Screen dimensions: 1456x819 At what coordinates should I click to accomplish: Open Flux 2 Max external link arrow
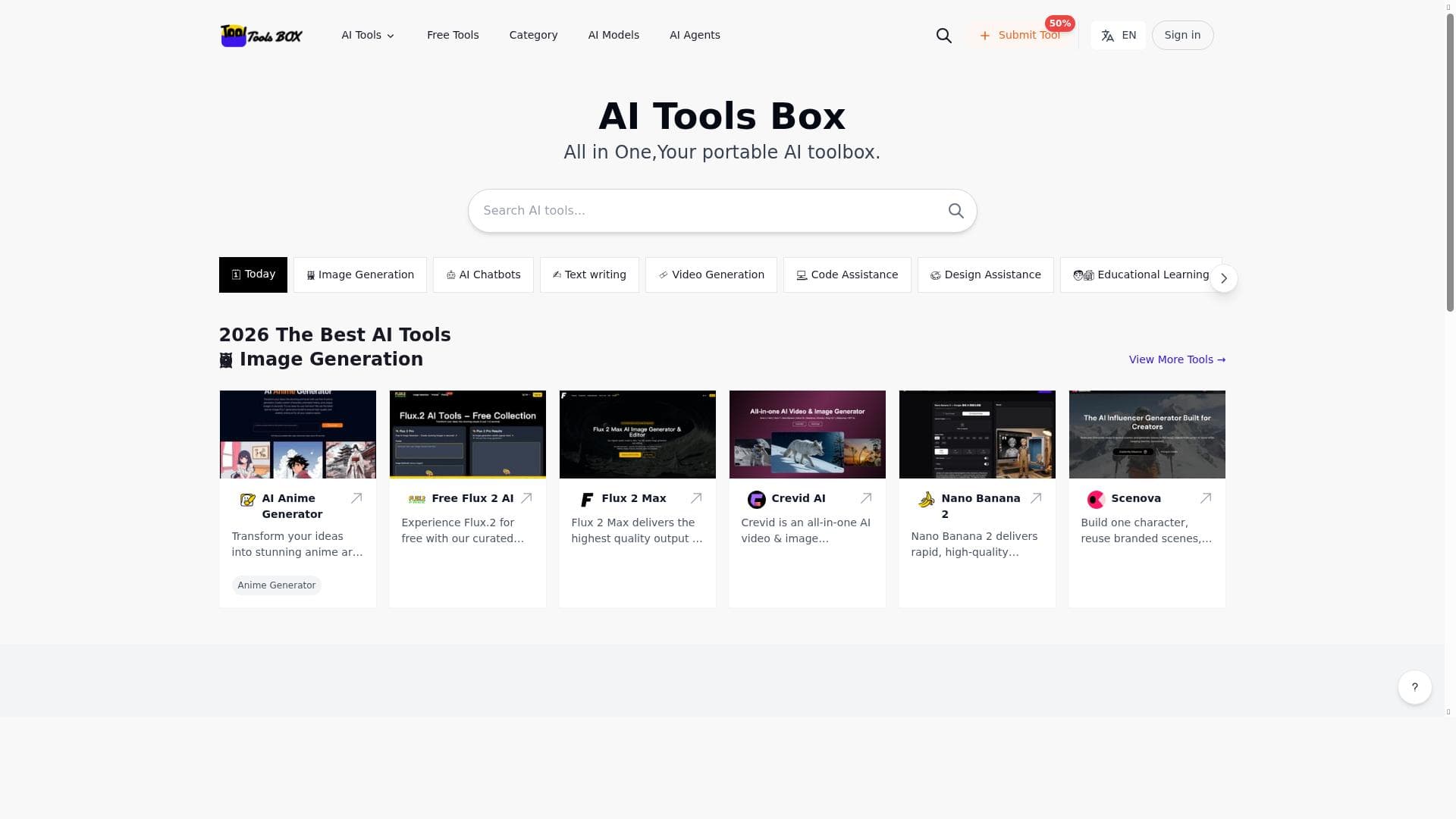click(695, 498)
